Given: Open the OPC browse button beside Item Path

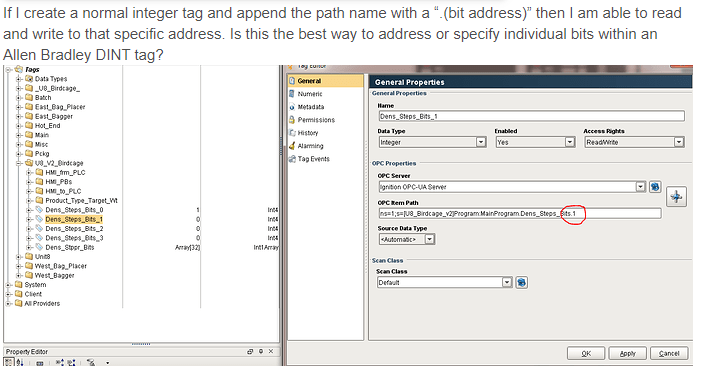Looking at the screenshot, I should [676, 197].
